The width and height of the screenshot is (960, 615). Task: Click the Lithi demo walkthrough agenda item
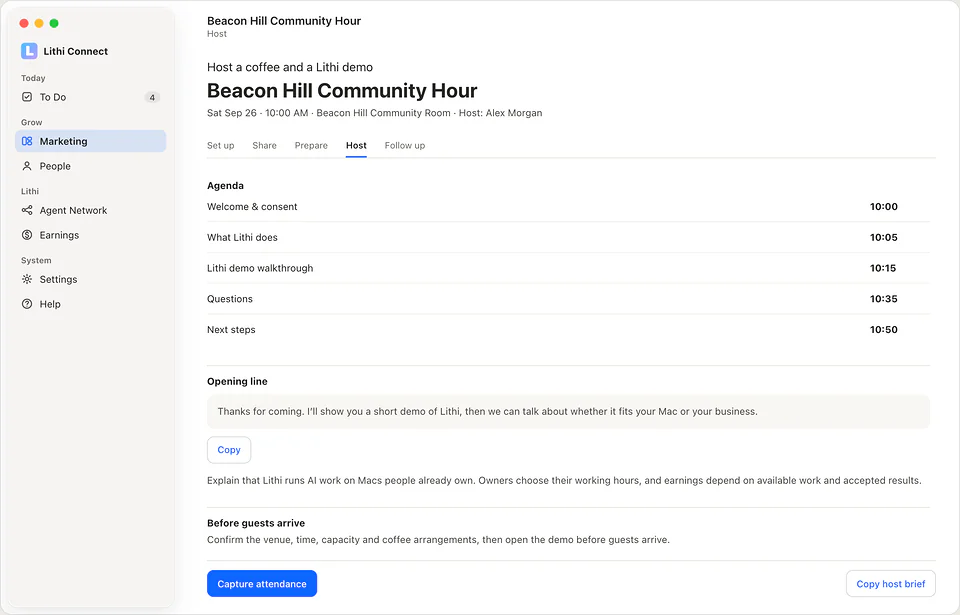click(260, 268)
